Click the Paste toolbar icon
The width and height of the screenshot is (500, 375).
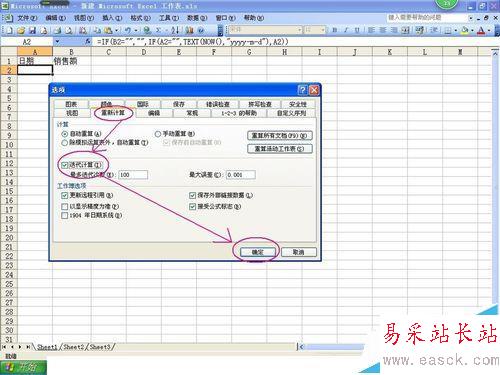click(108, 31)
